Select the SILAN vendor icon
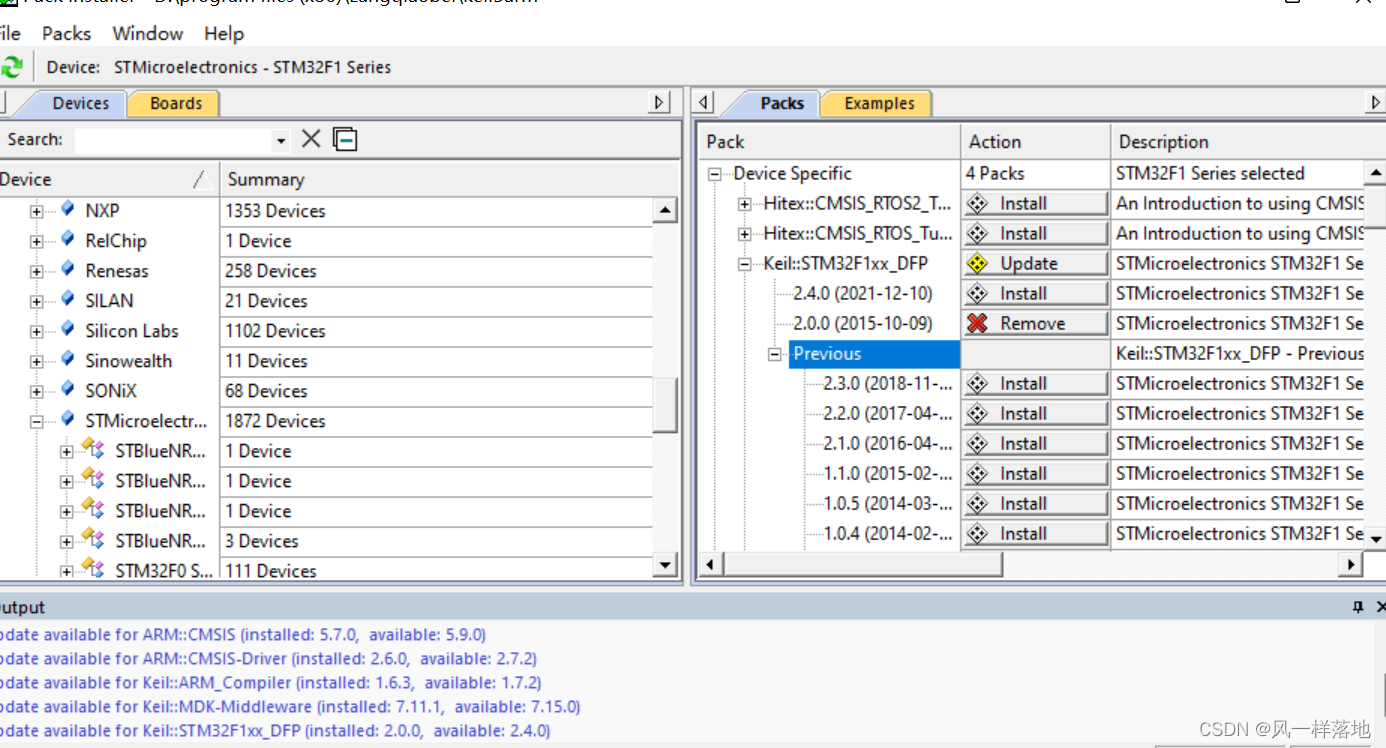1386x748 pixels. tap(67, 299)
